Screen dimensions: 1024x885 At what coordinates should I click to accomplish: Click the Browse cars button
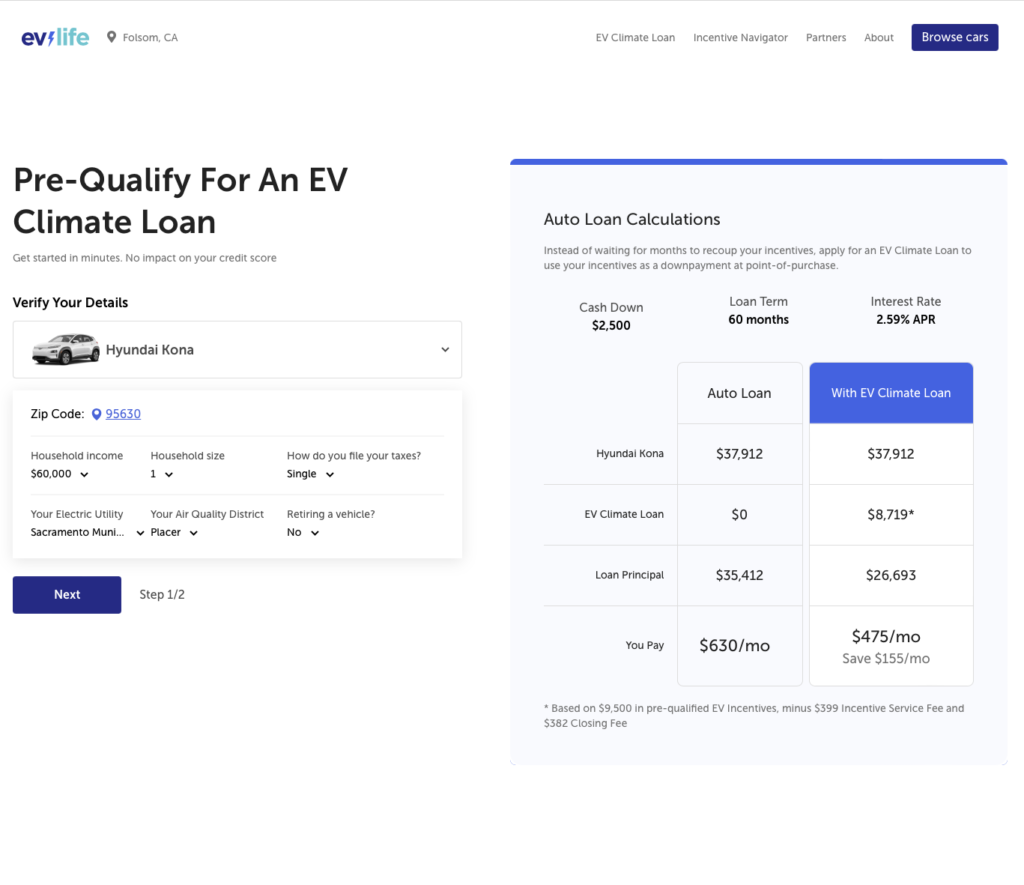[x=954, y=37]
